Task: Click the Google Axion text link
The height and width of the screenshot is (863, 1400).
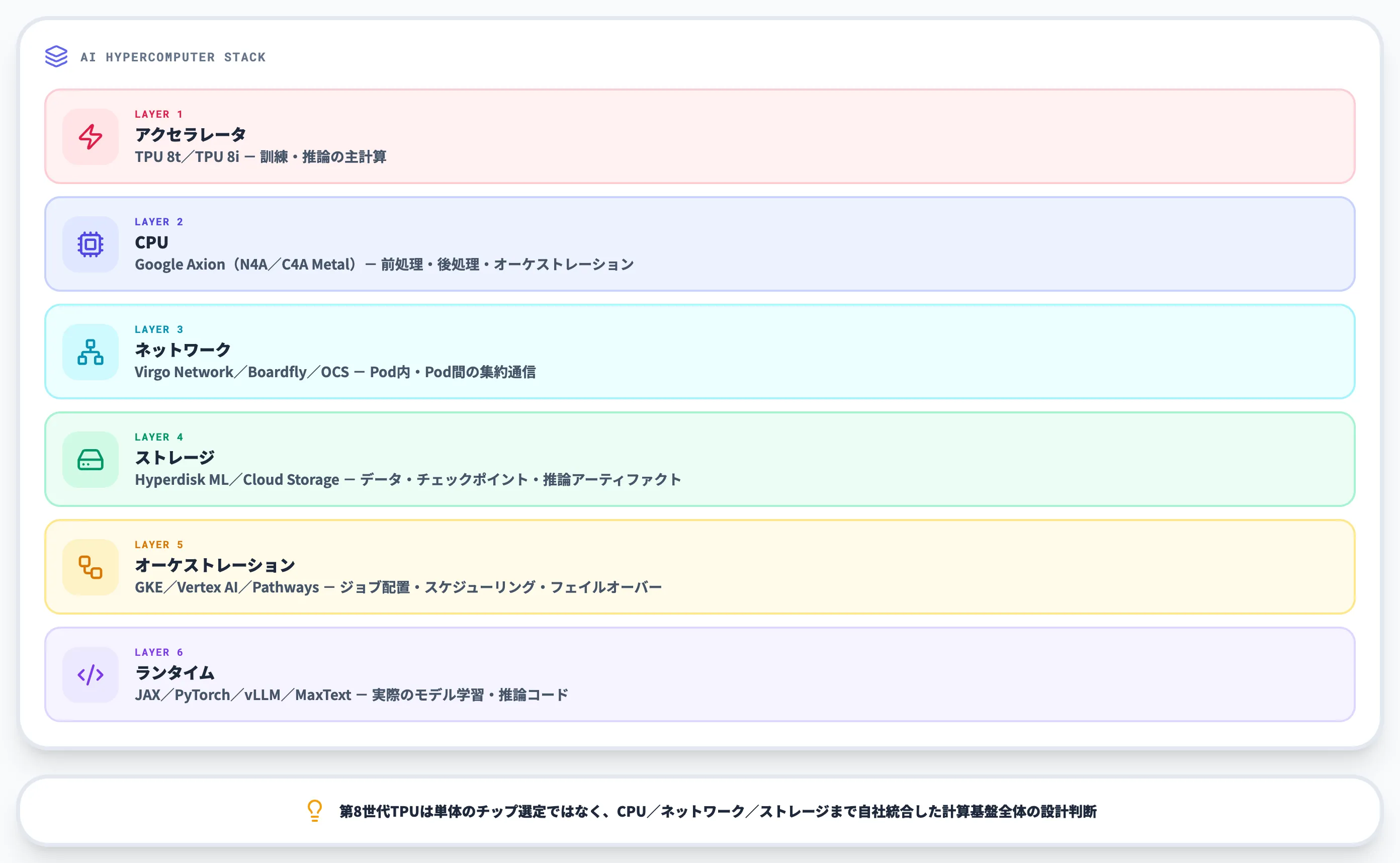Action: click(x=179, y=264)
